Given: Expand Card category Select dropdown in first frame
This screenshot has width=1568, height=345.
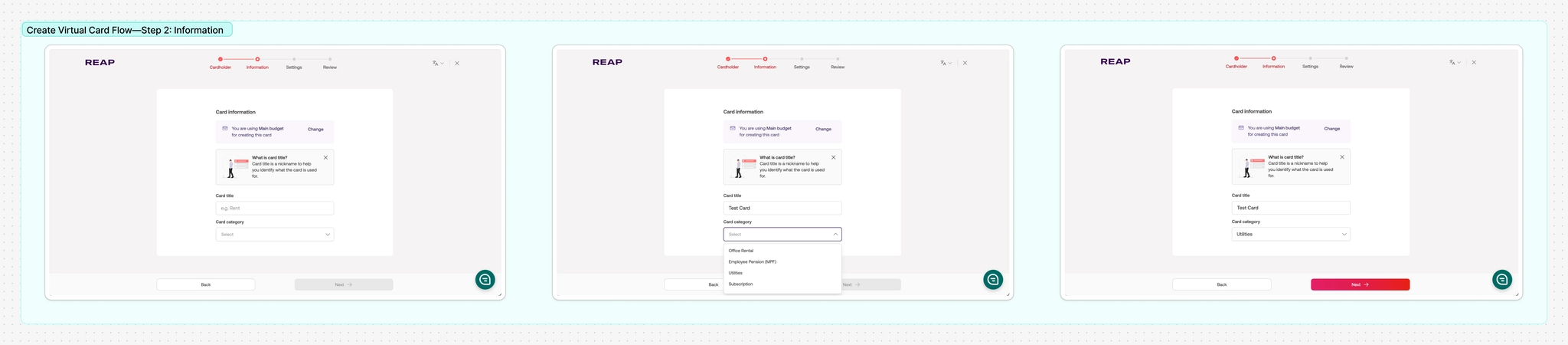Looking at the screenshot, I should [275, 235].
